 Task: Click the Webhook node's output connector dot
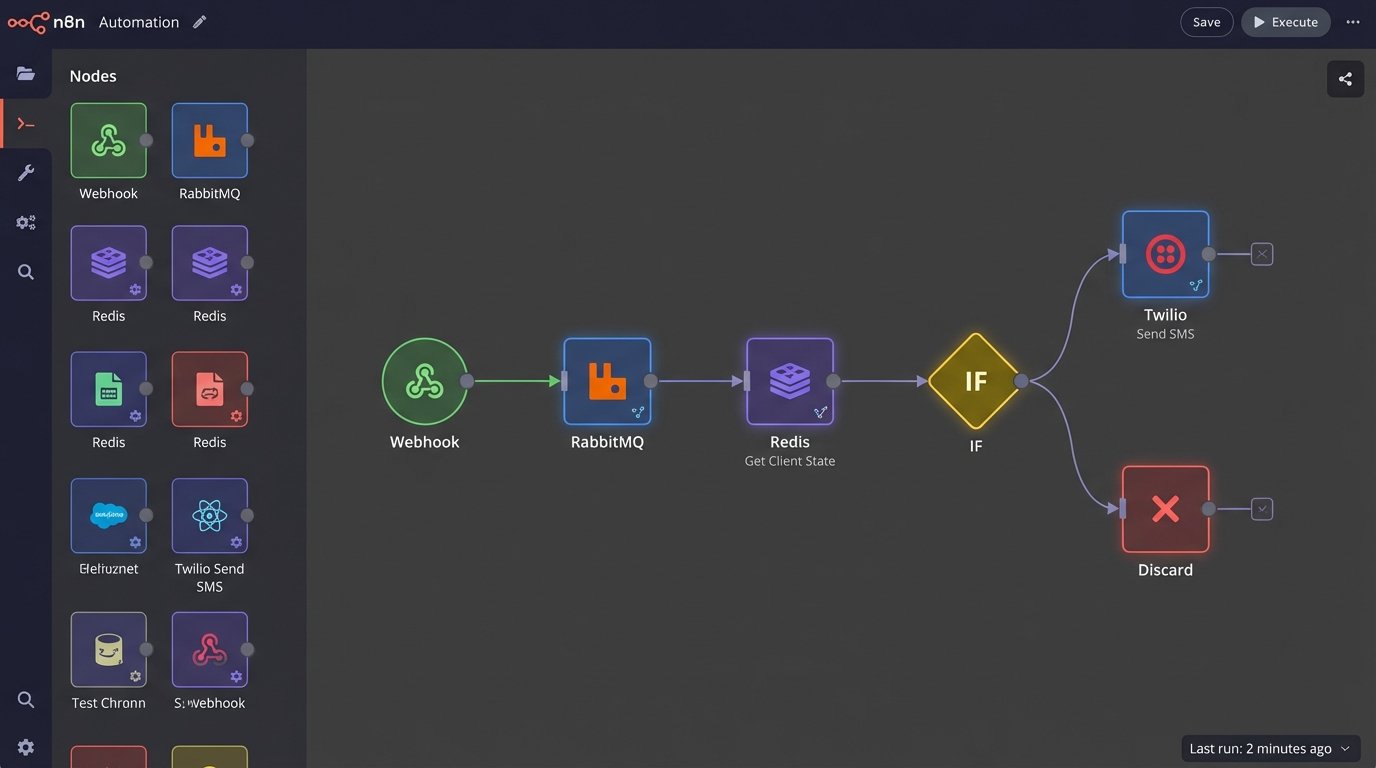[467, 381]
